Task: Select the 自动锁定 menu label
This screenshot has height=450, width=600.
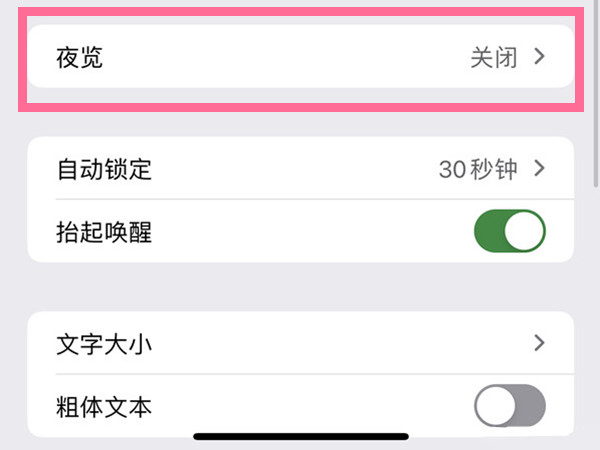Action: click(104, 169)
